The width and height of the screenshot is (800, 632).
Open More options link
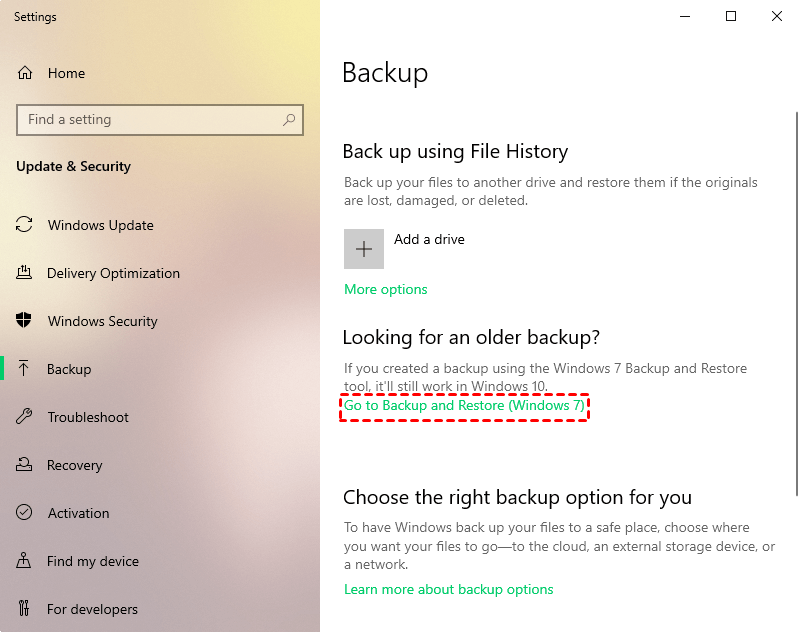coord(386,289)
